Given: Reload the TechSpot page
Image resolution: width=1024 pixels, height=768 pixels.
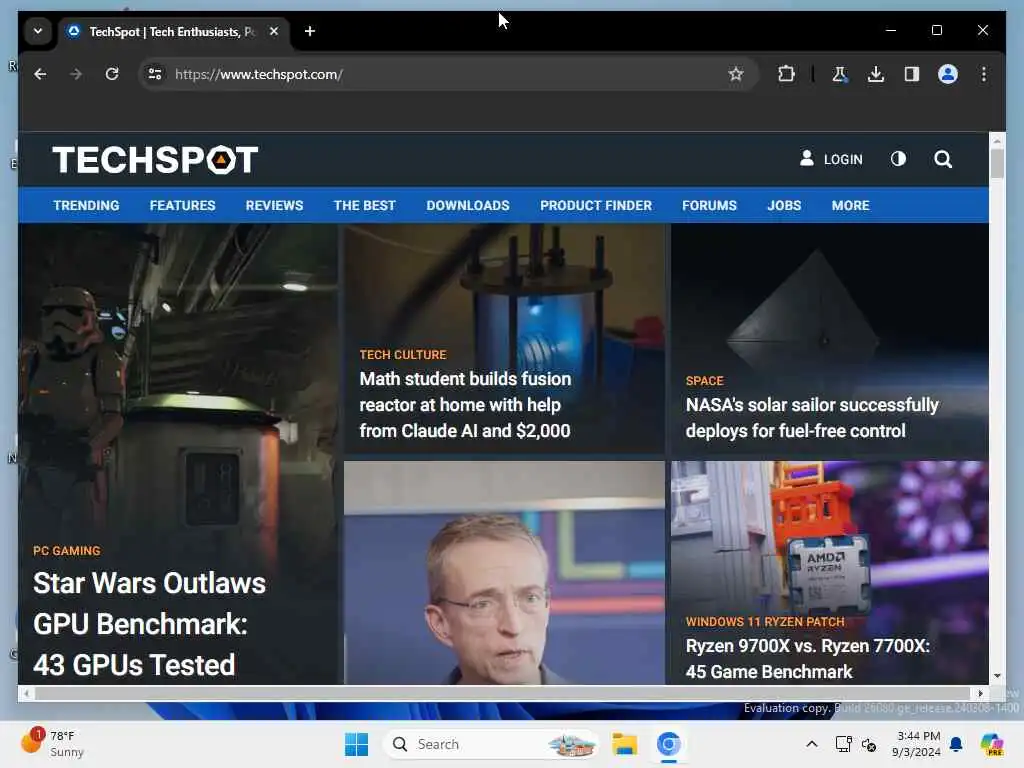Looking at the screenshot, I should [x=112, y=74].
